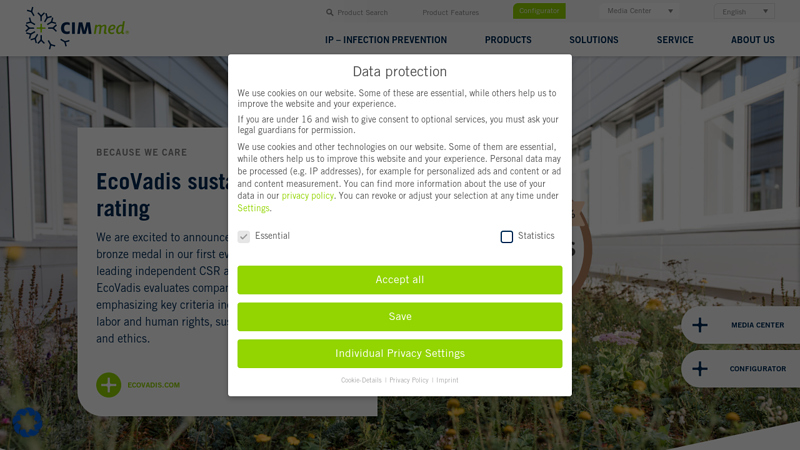
Task: Click the Product Search magnifier icon
Action: [330, 12]
